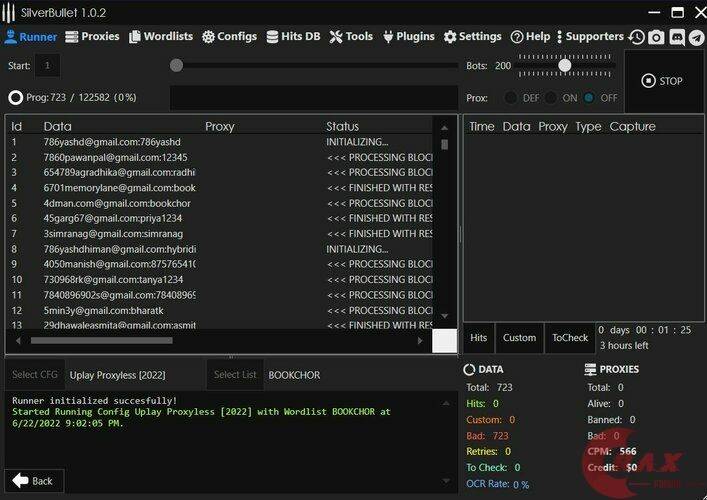This screenshot has width=707, height=500.
Task: Click the Bad: 723 data counter
Action: click(487, 436)
